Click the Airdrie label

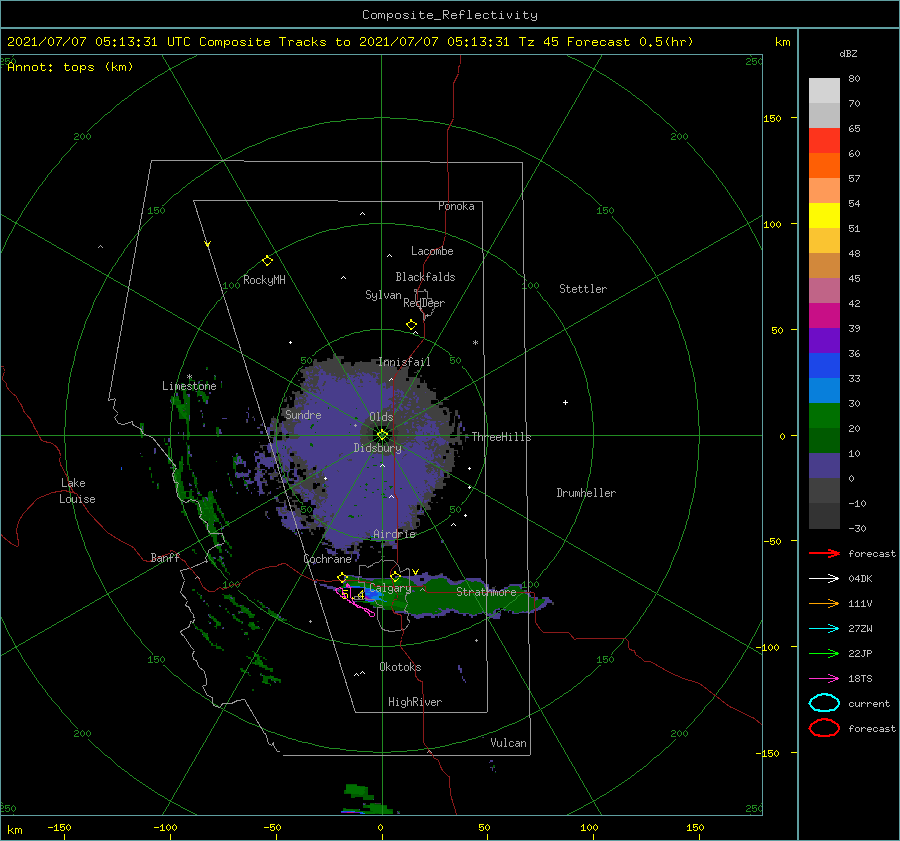[394, 534]
